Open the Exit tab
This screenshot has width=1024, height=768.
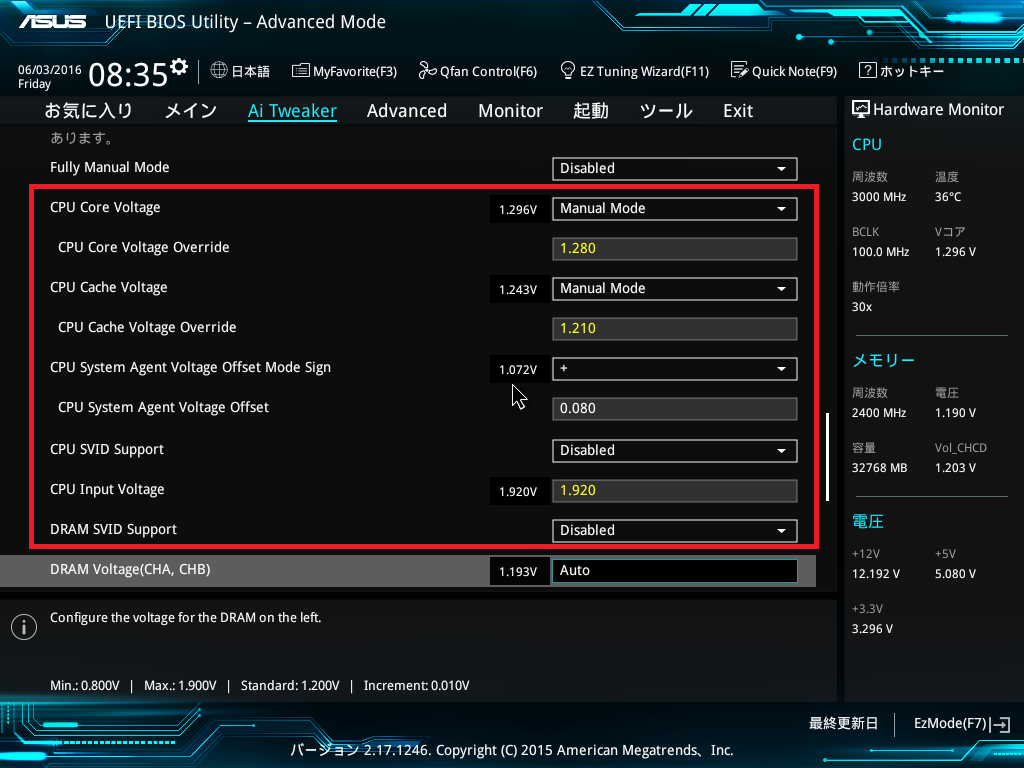point(738,111)
